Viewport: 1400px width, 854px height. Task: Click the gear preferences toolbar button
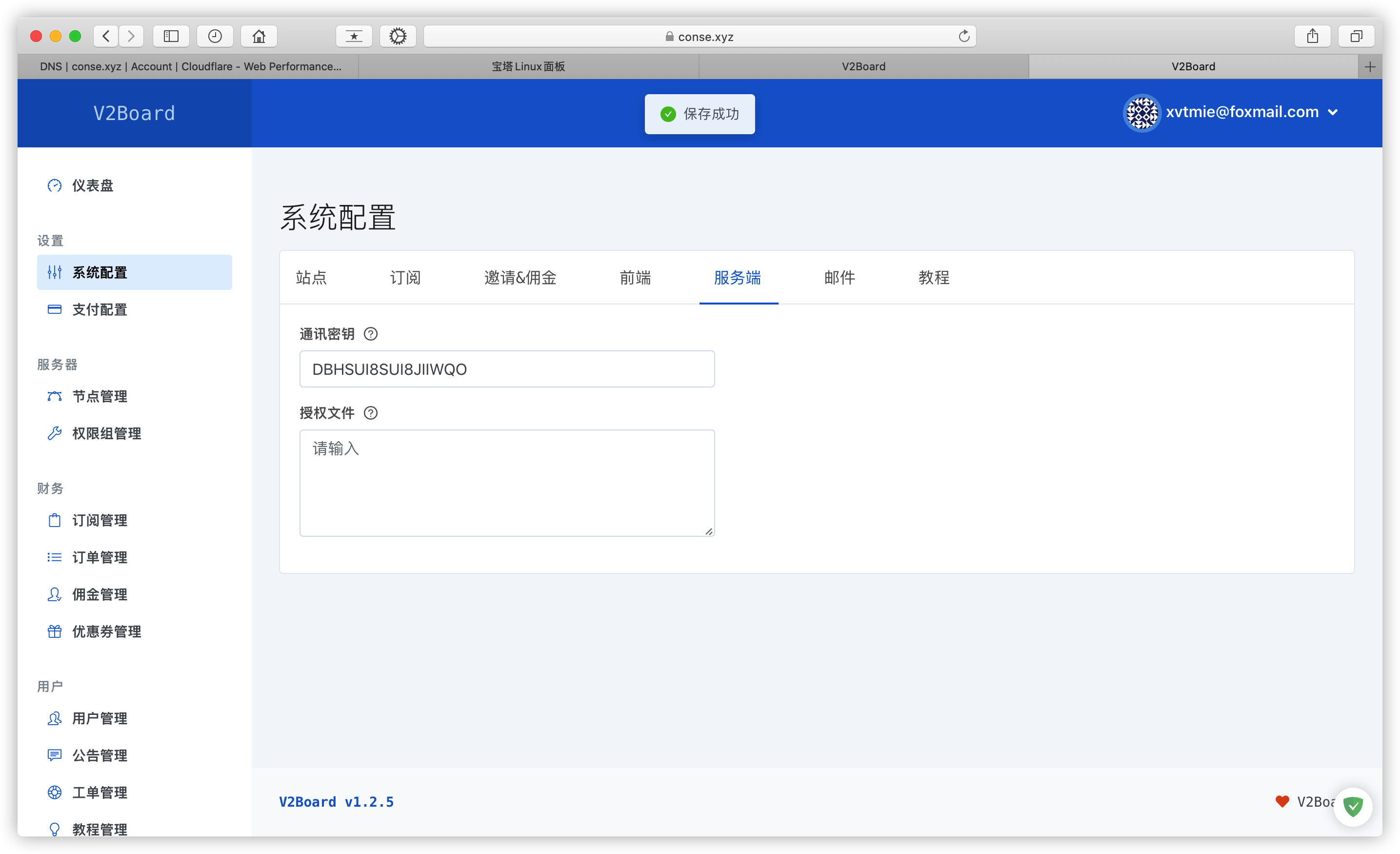point(398,37)
